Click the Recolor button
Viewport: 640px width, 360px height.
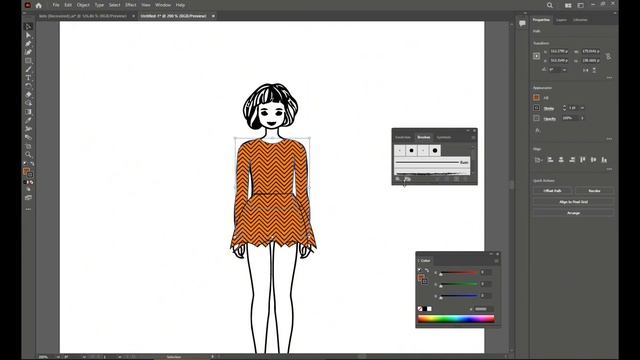coord(594,191)
